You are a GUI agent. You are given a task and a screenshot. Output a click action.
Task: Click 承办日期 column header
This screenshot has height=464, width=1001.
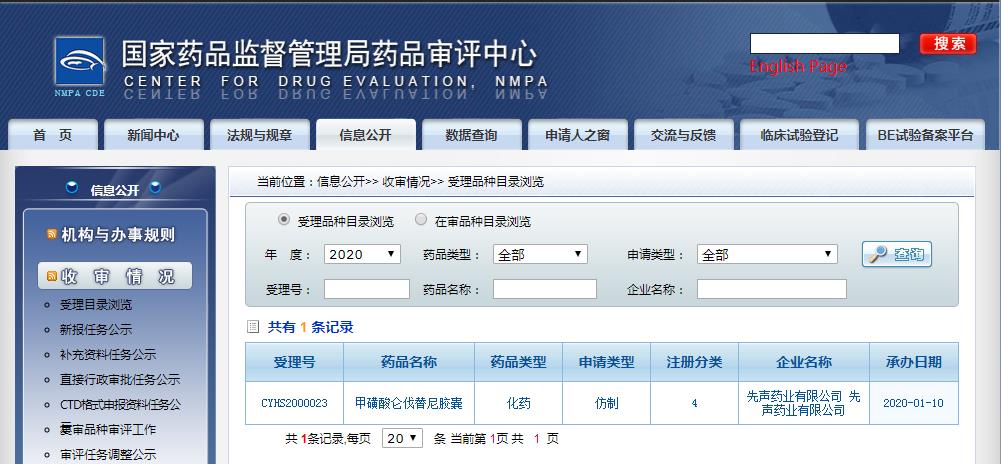point(914,362)
